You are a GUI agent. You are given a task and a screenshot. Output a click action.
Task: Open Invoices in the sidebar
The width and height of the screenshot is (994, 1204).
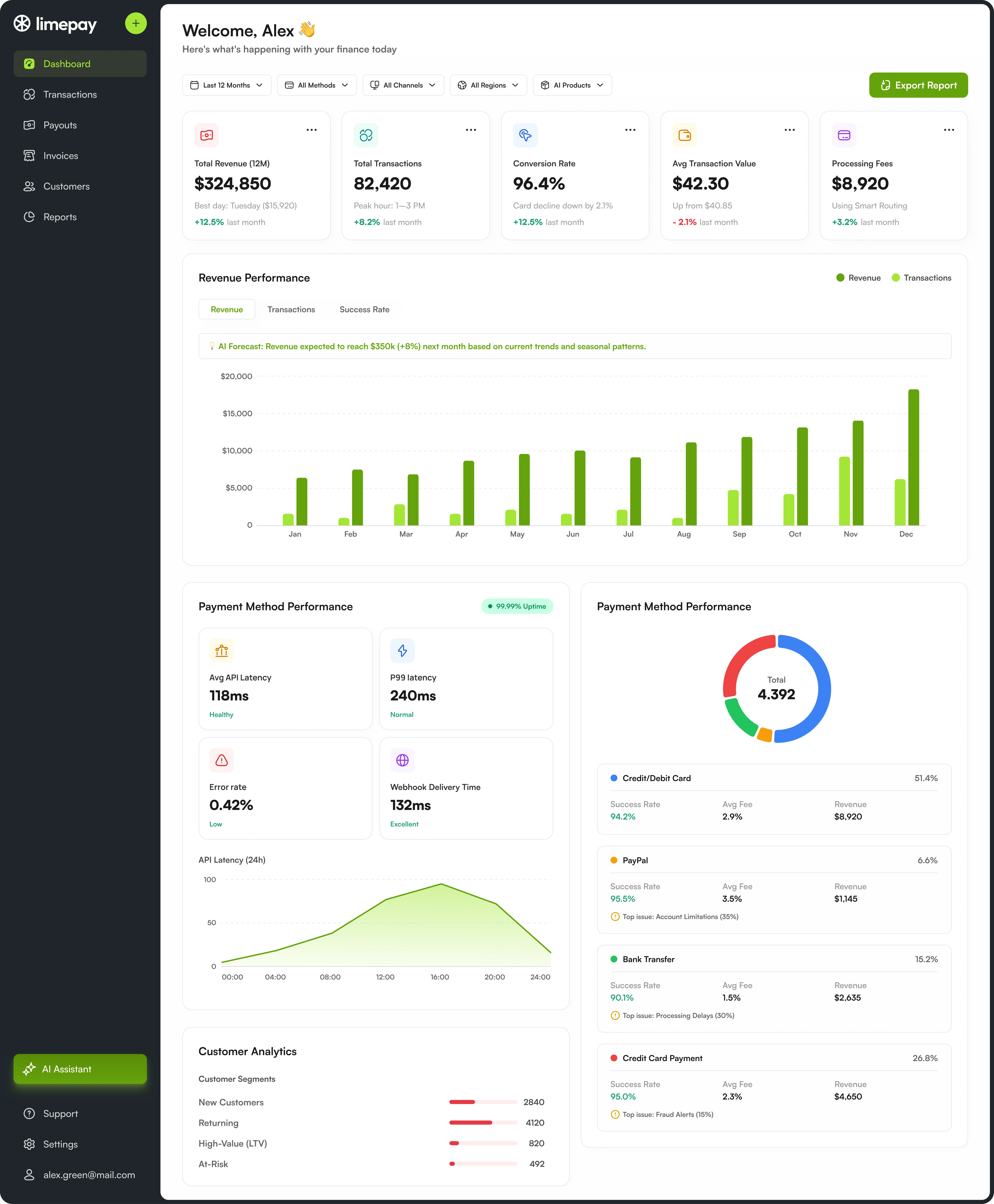click(x=80, y=156)
